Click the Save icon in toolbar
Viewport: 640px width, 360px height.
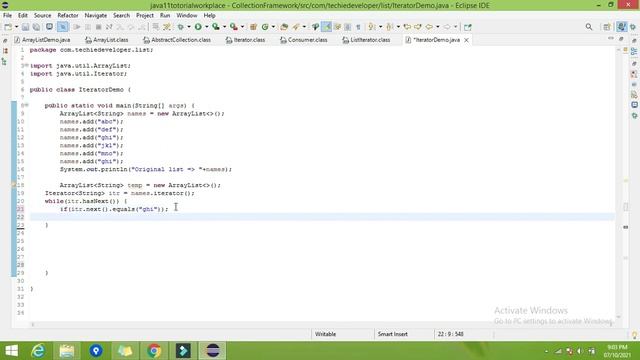[x=25, y=27]
